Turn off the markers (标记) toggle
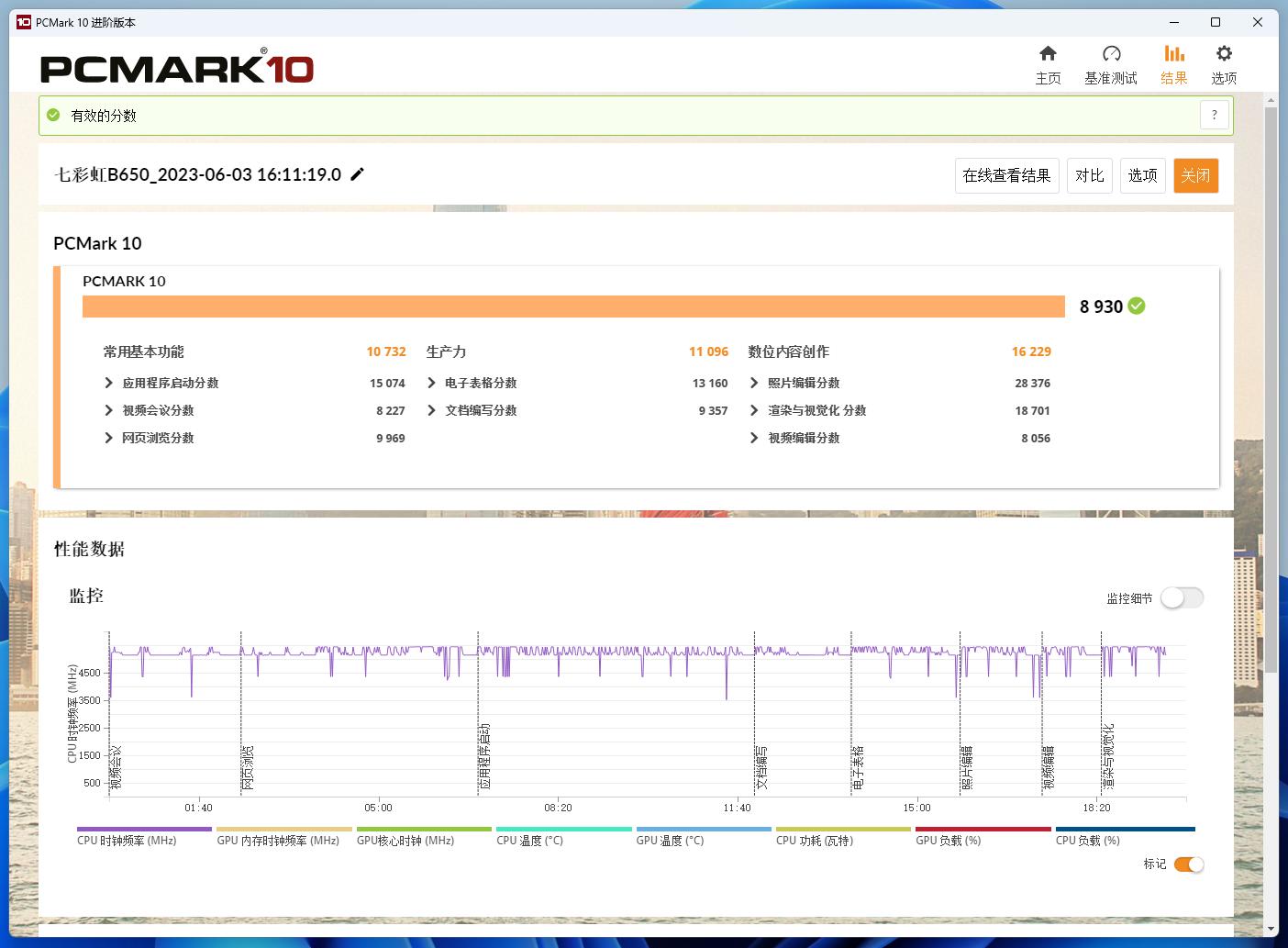This screenshot has width=1288, height=948. click(1188, 864)
